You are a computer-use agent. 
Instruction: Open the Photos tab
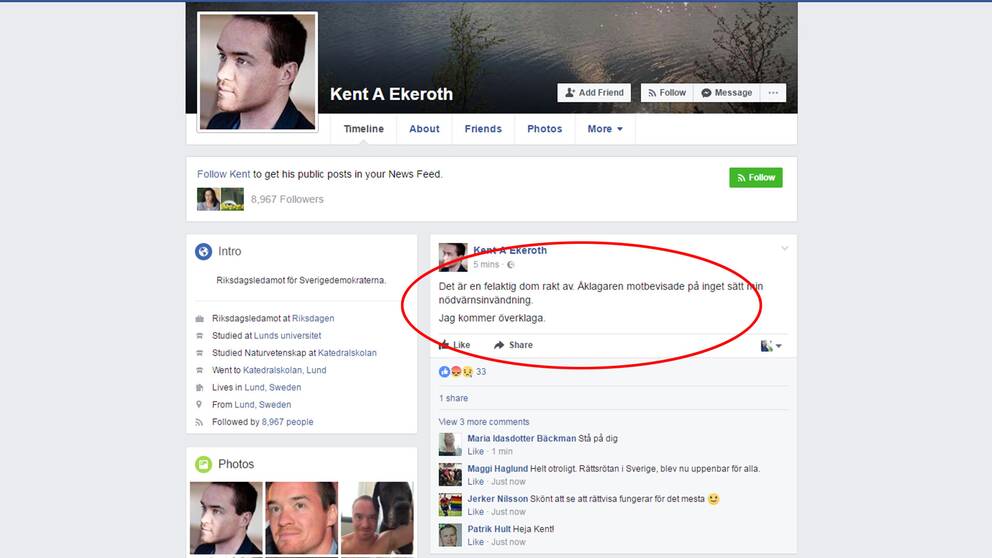544,128
